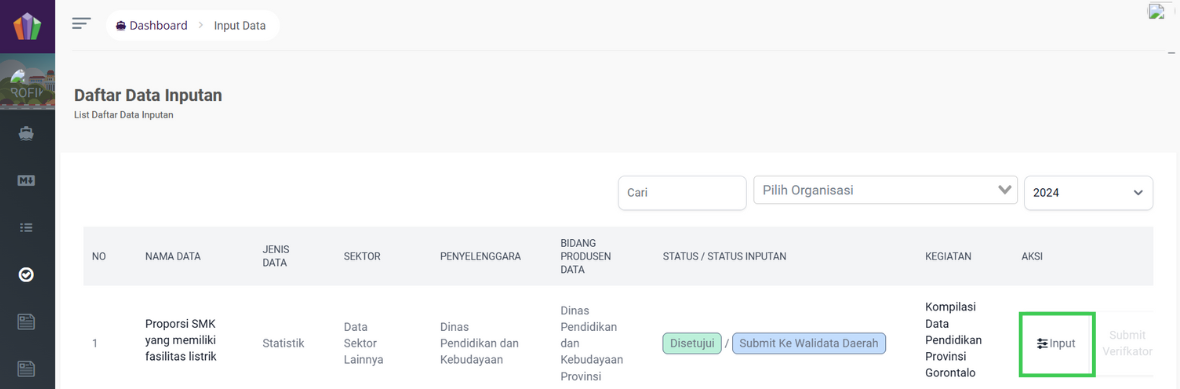Click the BIDANG PRODUSEN DATA header

tap(585, 256)
